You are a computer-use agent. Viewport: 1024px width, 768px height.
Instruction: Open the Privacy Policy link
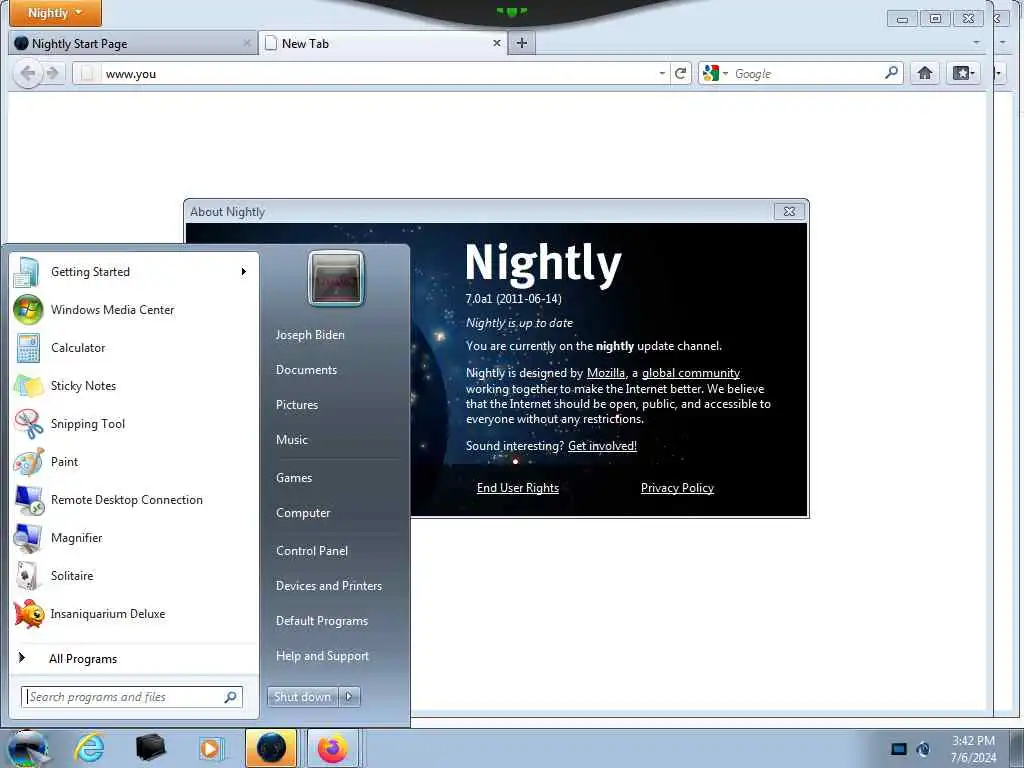coord(677,488)
